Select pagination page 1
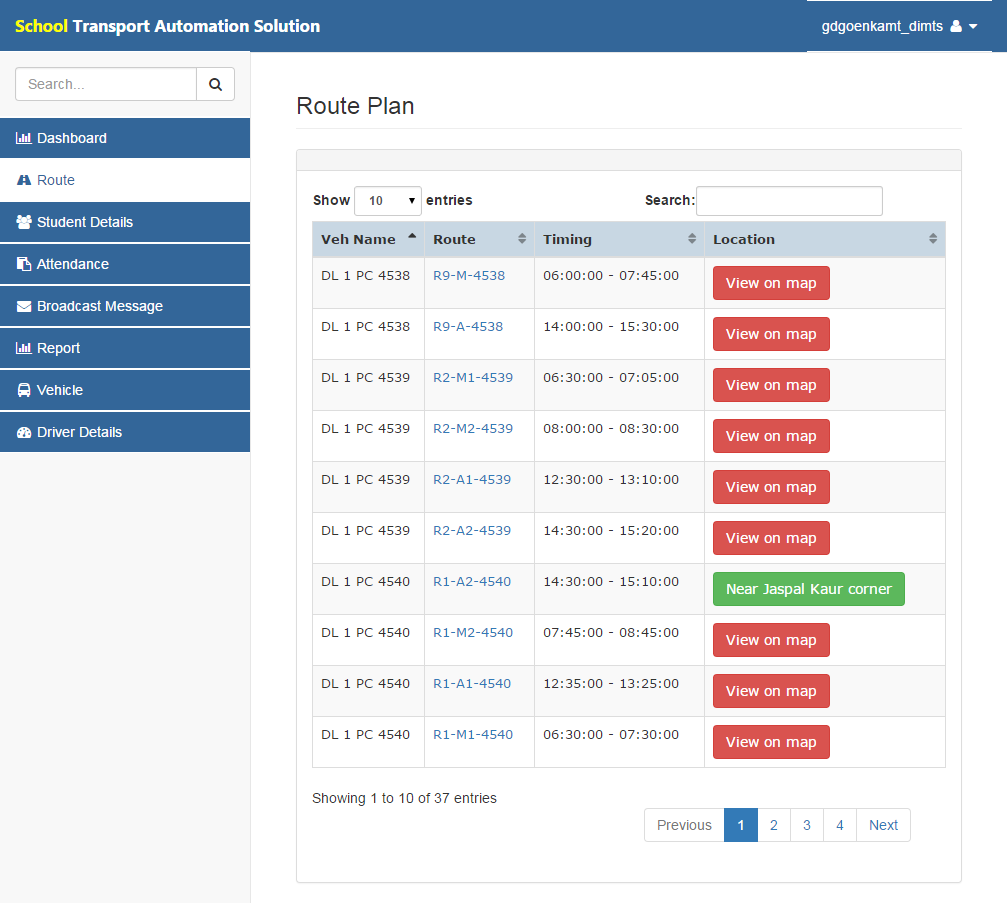The height and width of the screenshot is (903, 1007). (740, 825)
